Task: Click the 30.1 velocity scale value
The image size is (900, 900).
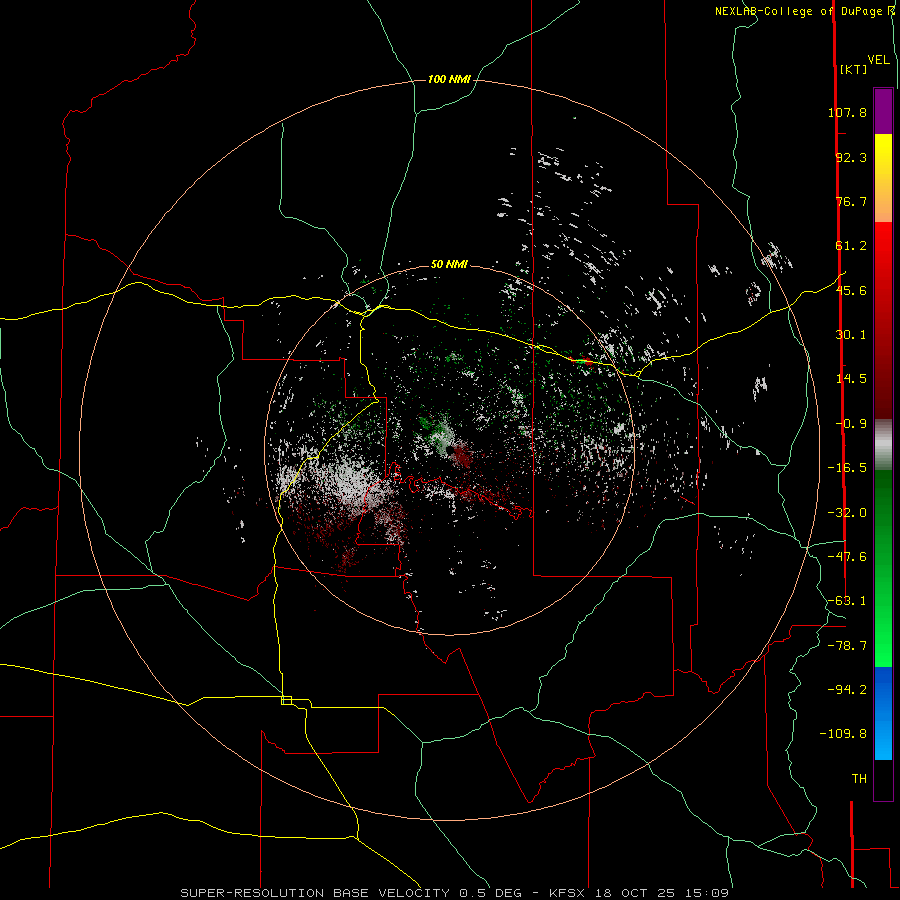Action: (x=851, y=335)
